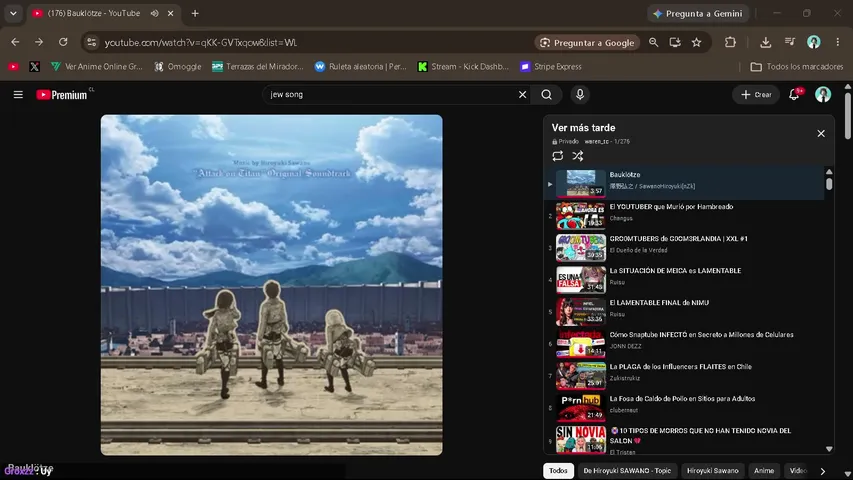This screenshot has width=853, height=480.
Task: Go back to previous page
Action: [15, 42]
